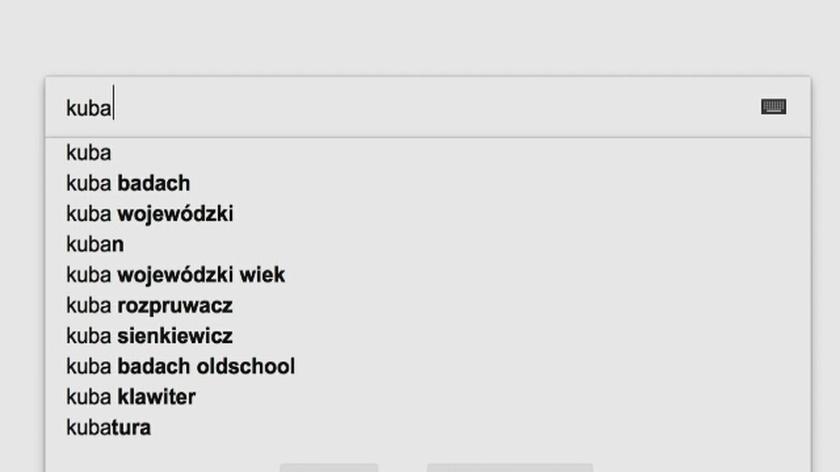Choose the 'kuba wojewódzki wiek' suggestion
Viewport: 840px width, 472px height.
176,275
